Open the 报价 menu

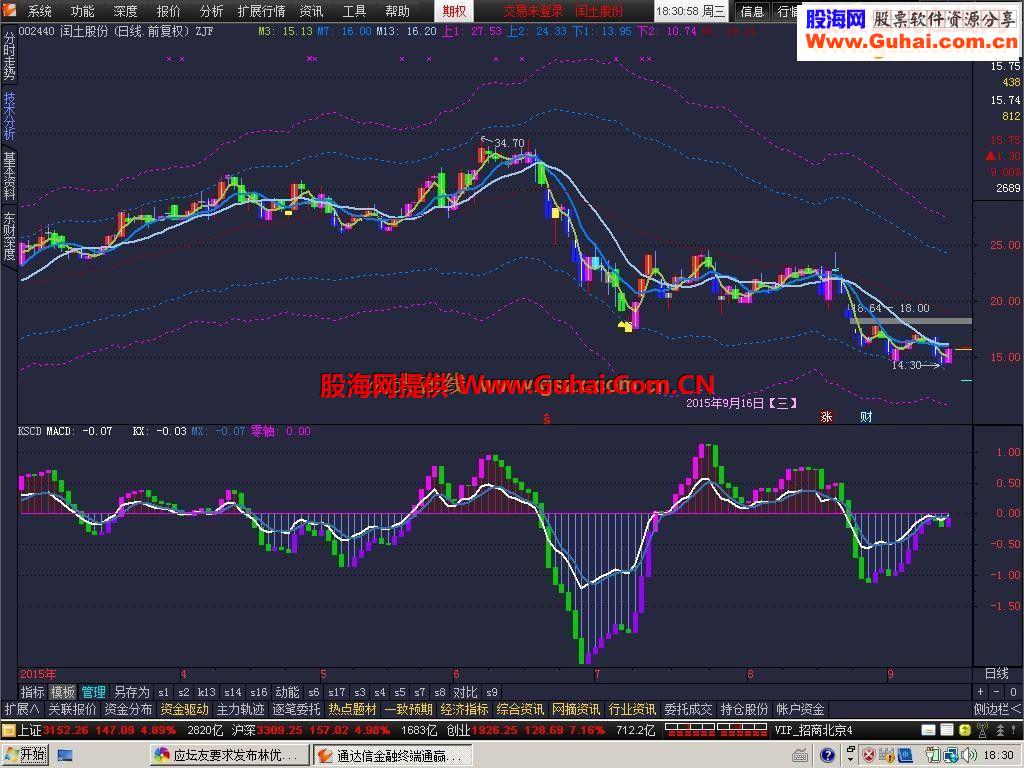(x=168, y=11)
